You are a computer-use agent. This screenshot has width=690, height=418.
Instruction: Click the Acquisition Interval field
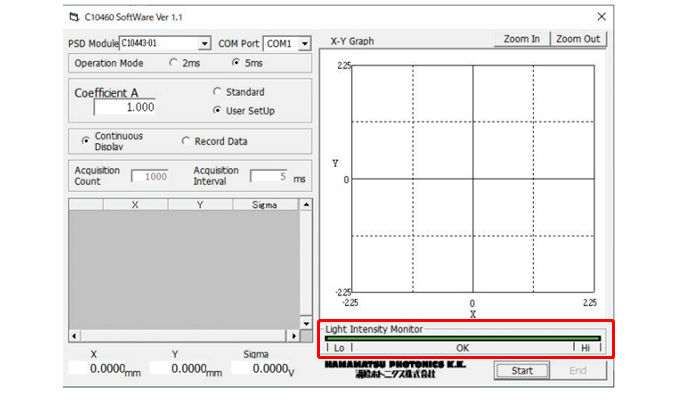pos(268,176)
